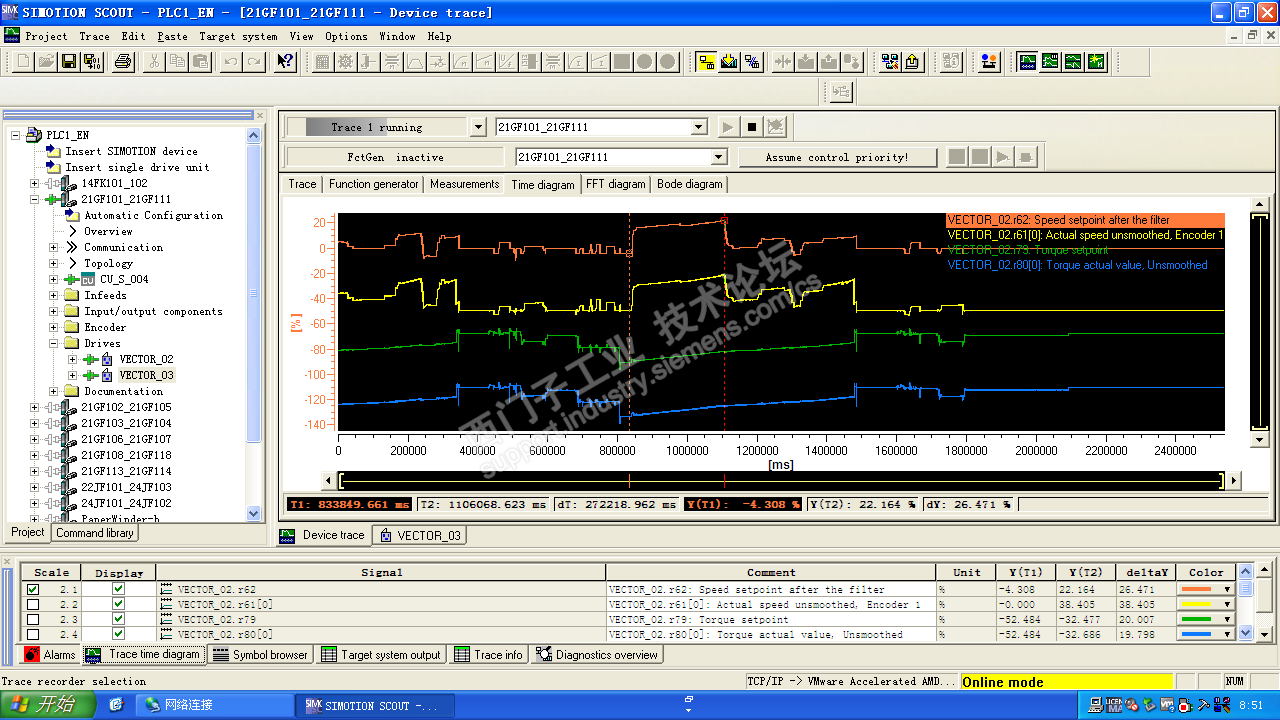Save the project with the floppy icon
Screen dimensions: 1280x720
point(69,62)
